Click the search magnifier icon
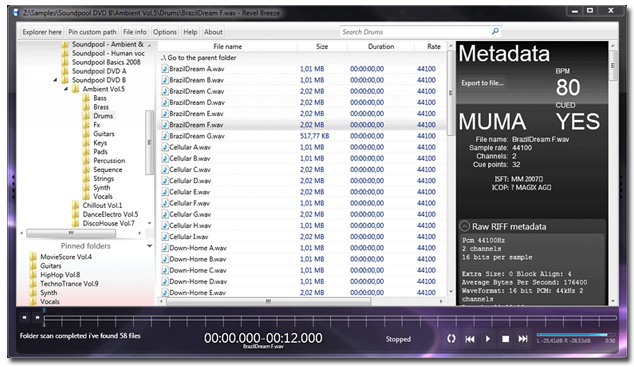Viewport: 634px width, 367px height. (x=495, y=31)
